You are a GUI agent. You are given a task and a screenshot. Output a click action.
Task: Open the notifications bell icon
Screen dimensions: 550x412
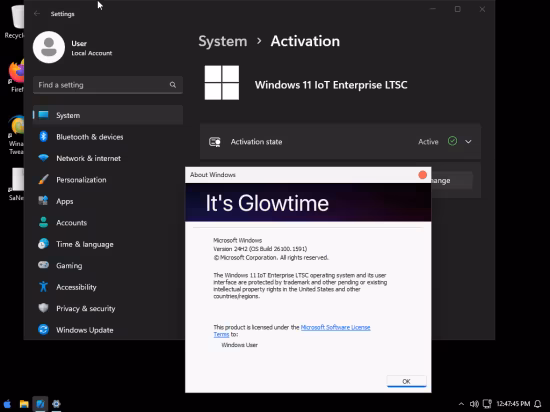[x=538, y=404]
